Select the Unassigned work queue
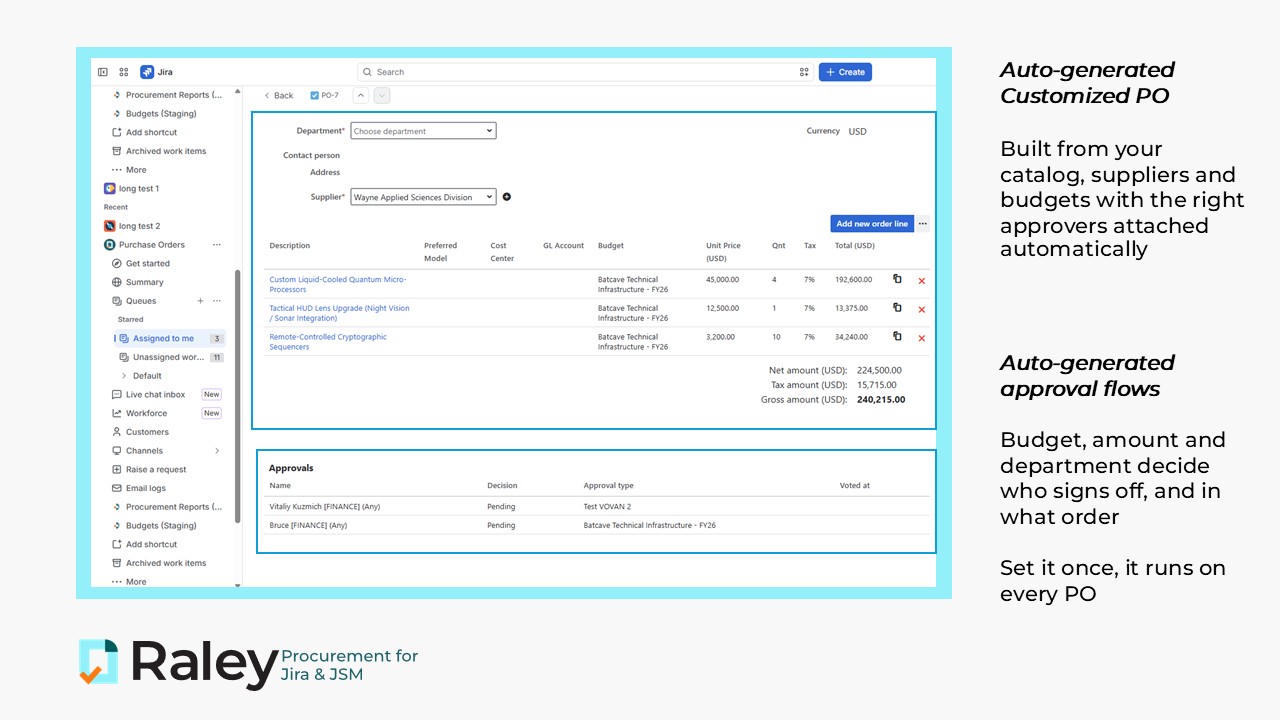The height and width of the screenshot is (720, 1280). [x=169, y=357]
